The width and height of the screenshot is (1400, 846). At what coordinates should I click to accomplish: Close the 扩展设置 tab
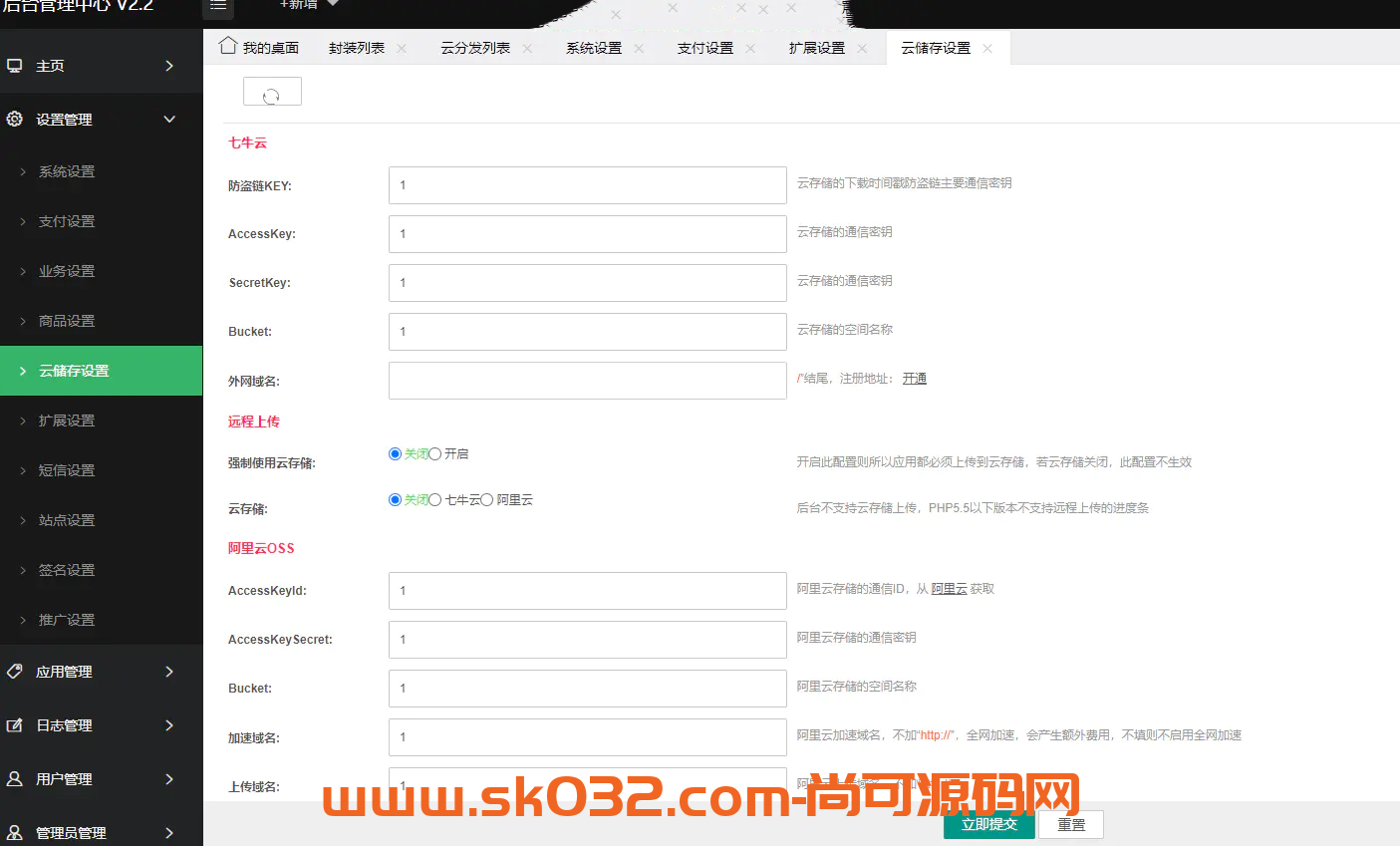point(862,48)
